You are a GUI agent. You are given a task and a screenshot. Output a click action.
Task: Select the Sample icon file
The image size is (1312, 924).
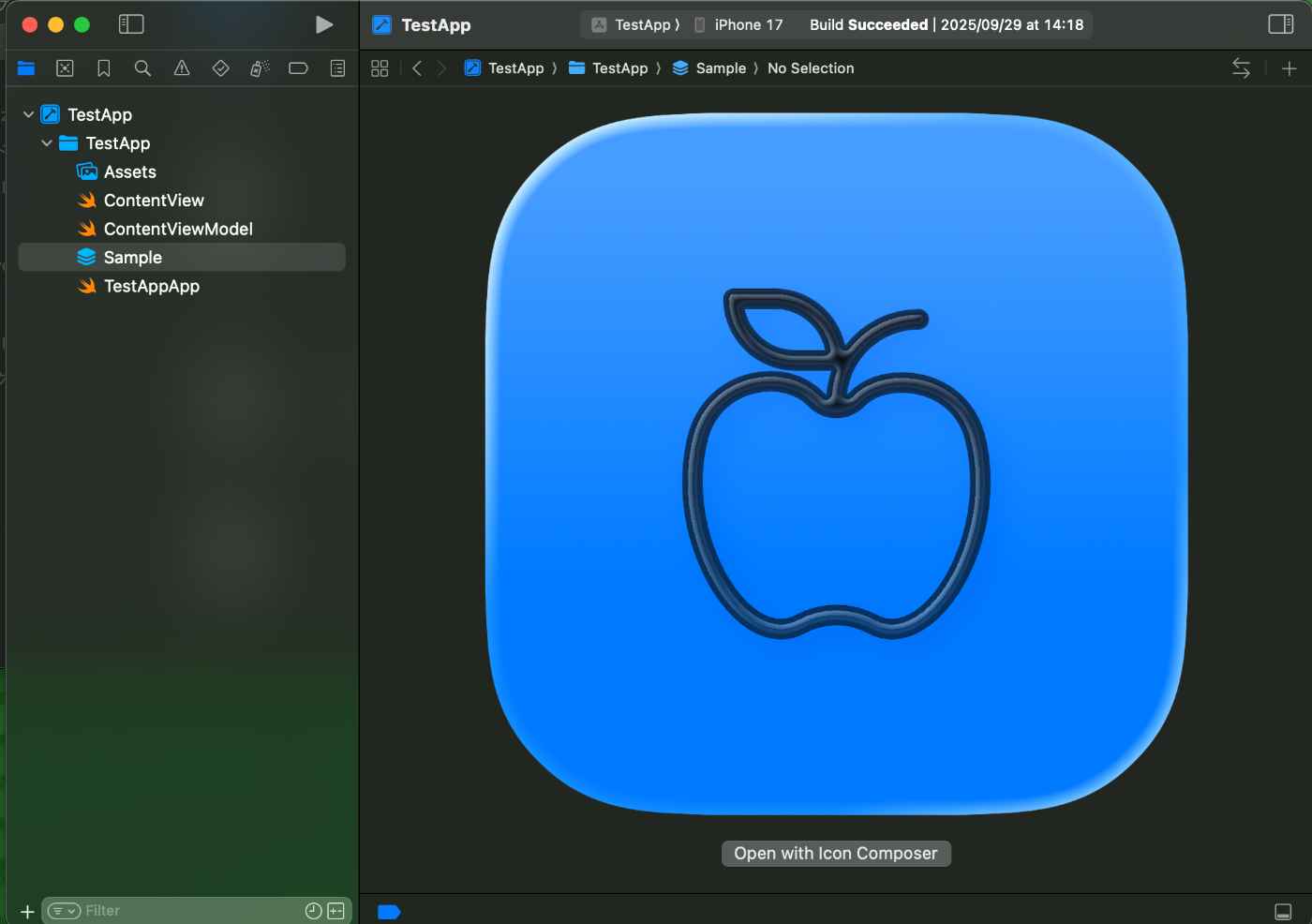pyautogui.click(x=182, y=258)
